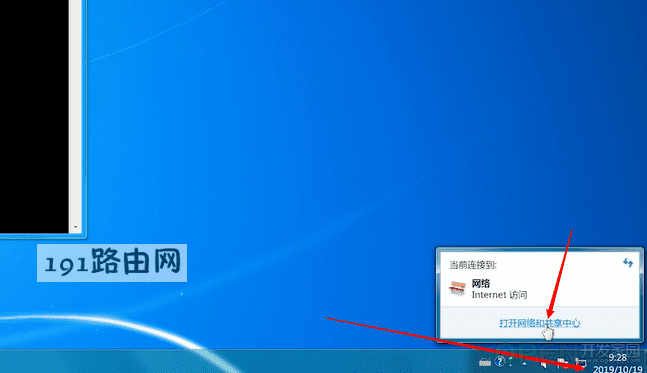Select the 网络 connection park bench icon
The width and height of the screenshot is (647, 373).
(x=457, y=288)
